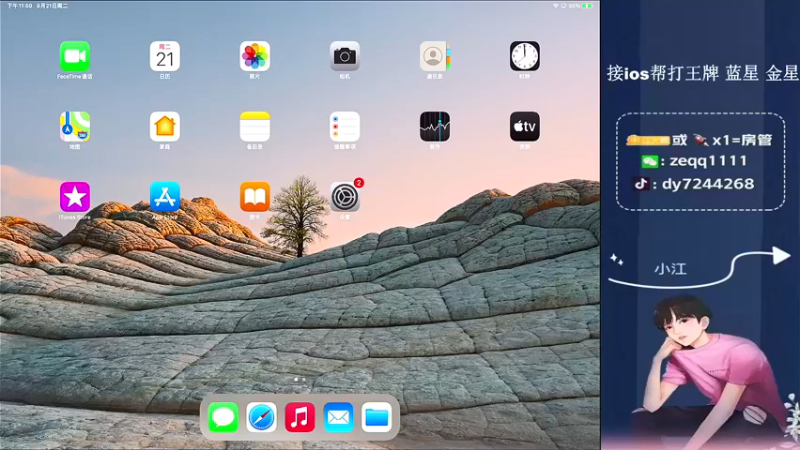Open the iTunes Store app
This screenshot has width=800, height=450.
click(75, 197)
